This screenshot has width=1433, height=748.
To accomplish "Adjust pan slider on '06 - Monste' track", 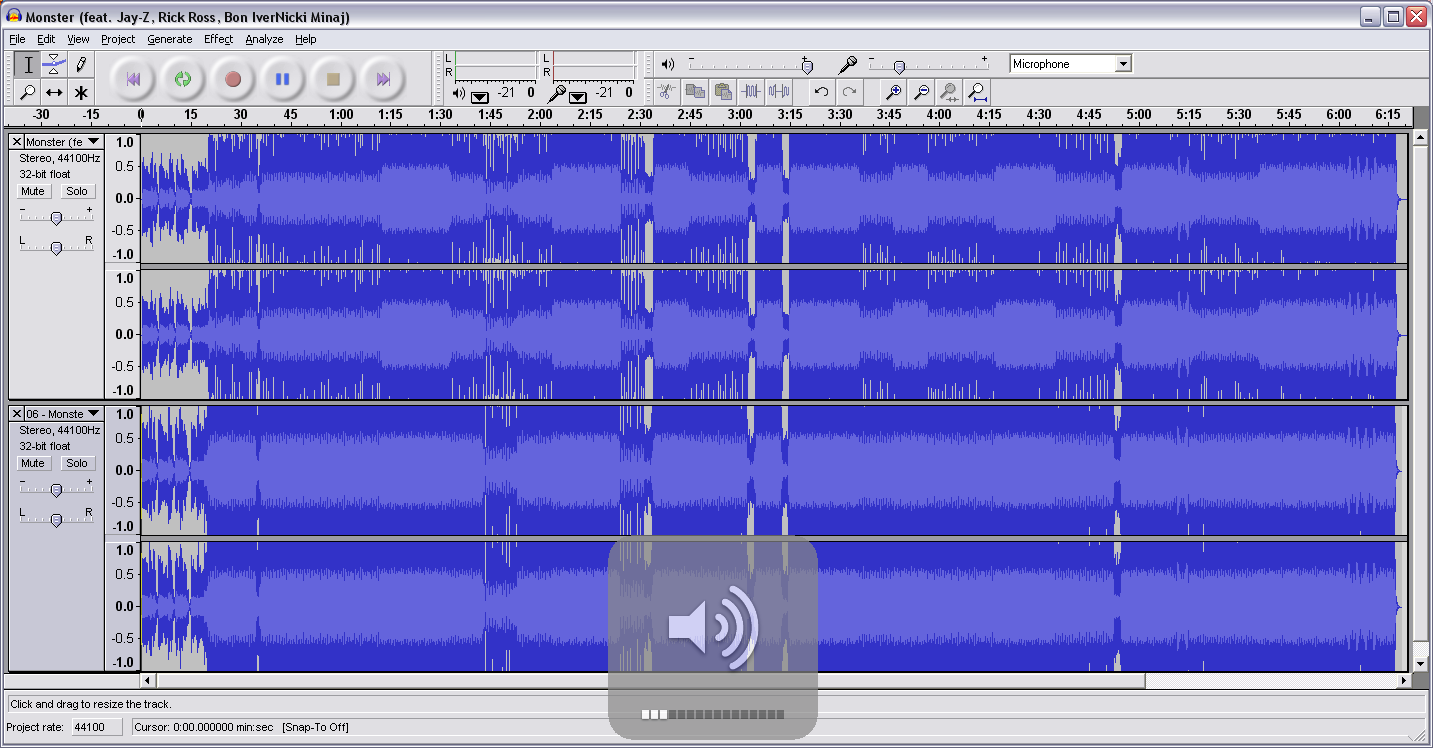I will click(x=56, y=519).
